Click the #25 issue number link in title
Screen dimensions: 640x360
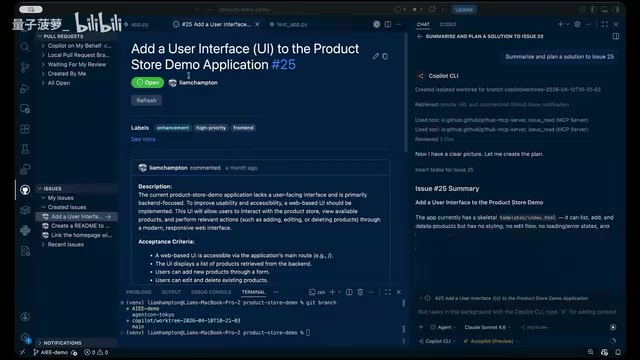pos(284,64)
